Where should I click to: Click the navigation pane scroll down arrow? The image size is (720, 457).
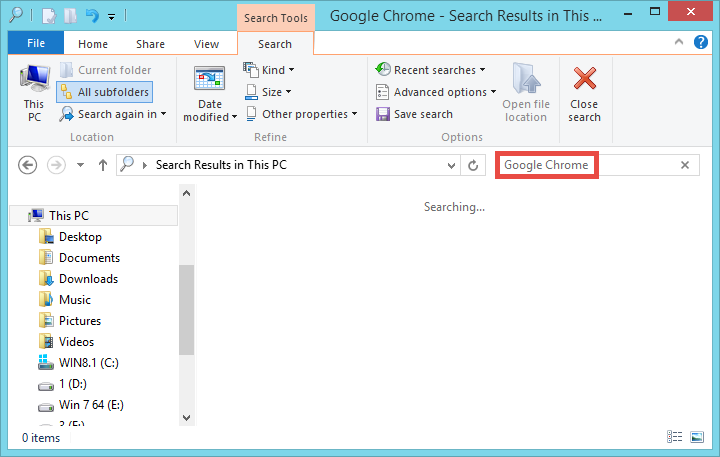tap(186, 418)
